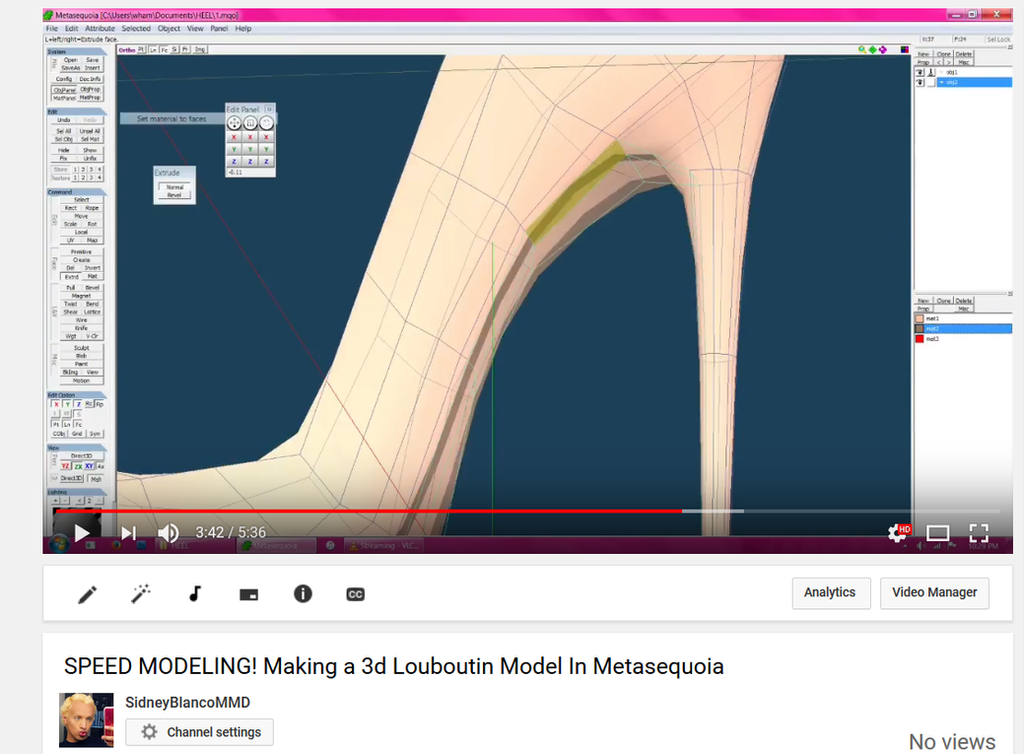Open Object menu in Metasequoia video
1024x754 pixels.
tap(168, 29)
